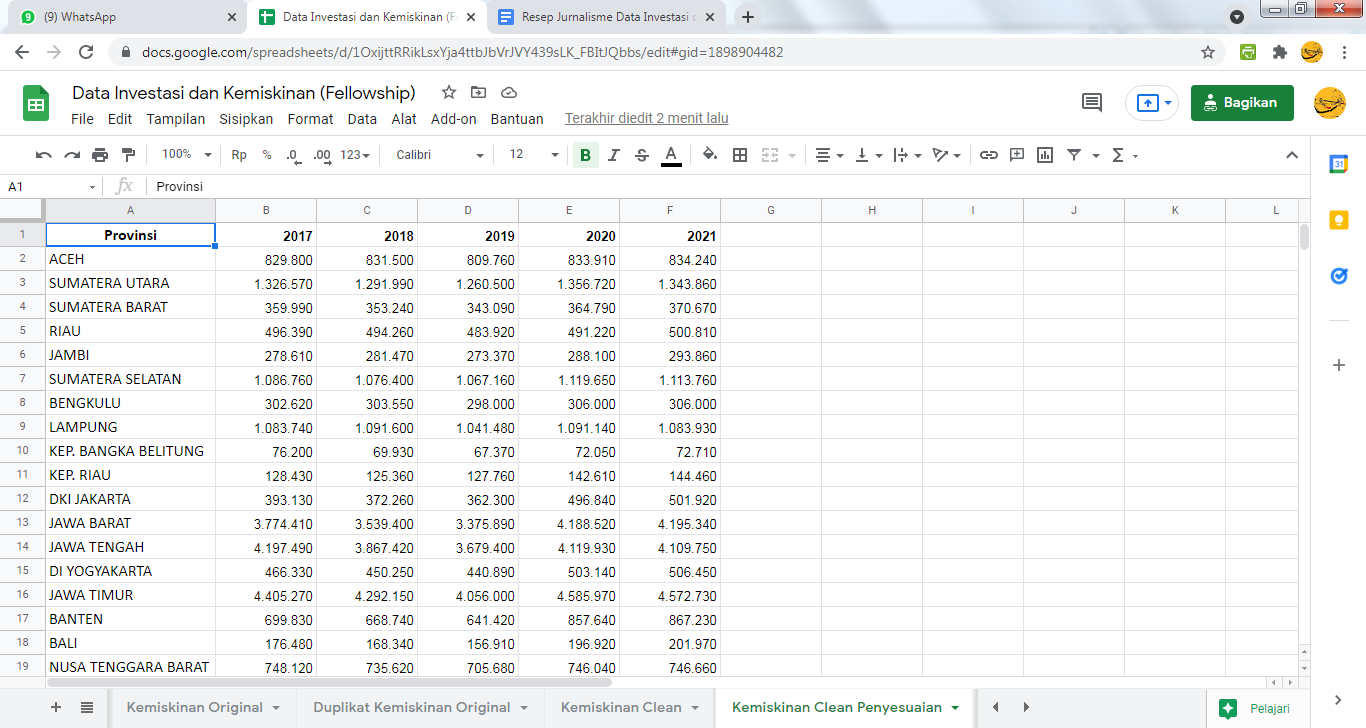
Task: Click the insert link icon
Action: tap(988, 155)
